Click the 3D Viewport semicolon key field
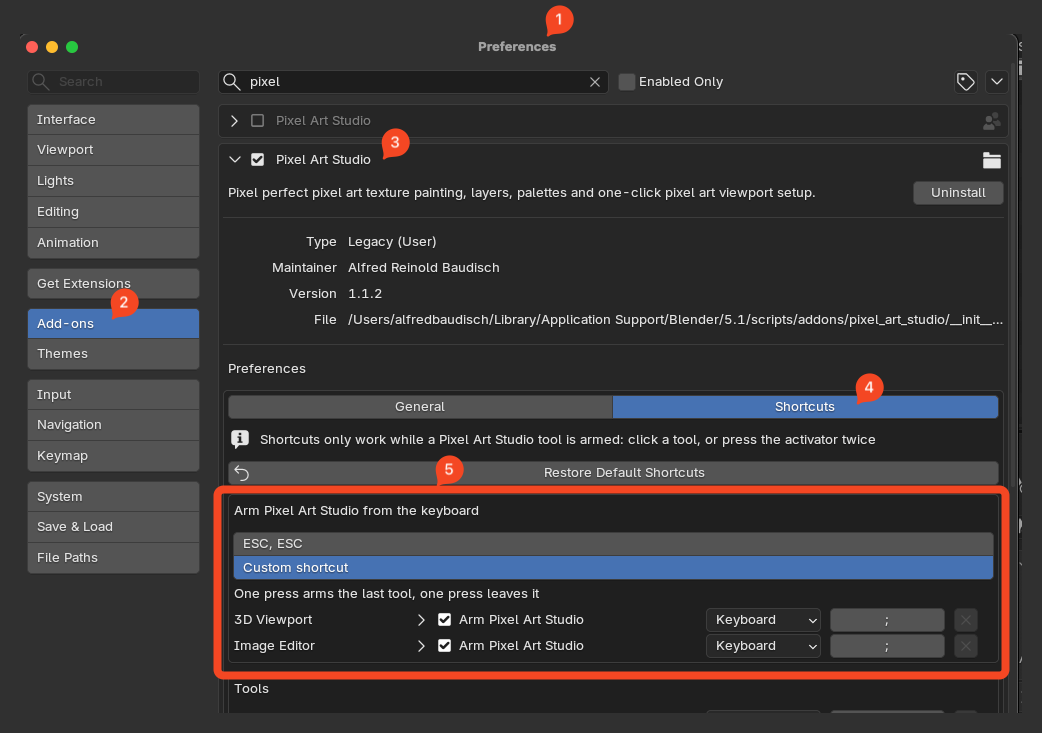This screenshot has width=1042, height=733. tap(887, 620)
